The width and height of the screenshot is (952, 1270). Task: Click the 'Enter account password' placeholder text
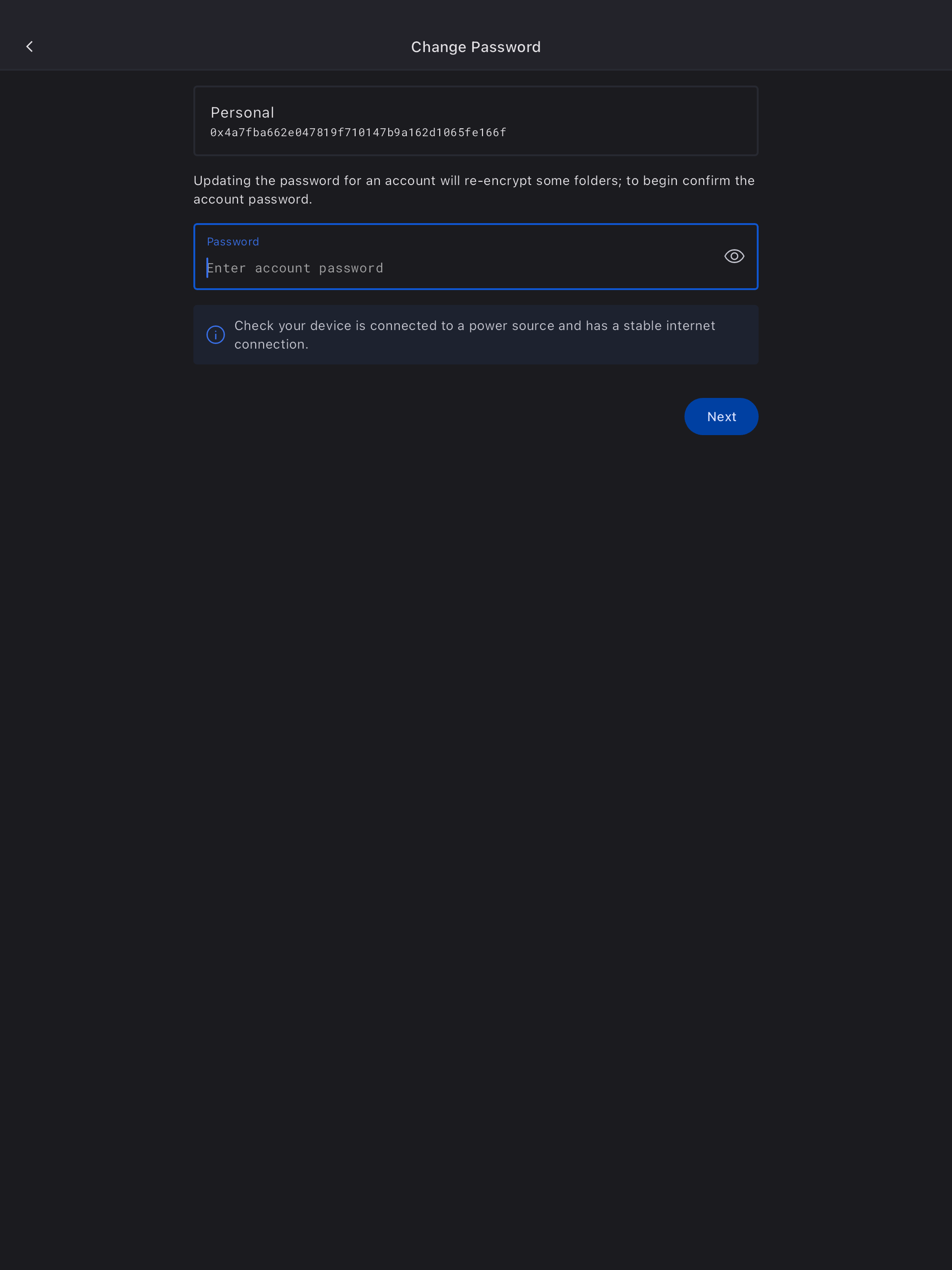click(x=295, y=268)
